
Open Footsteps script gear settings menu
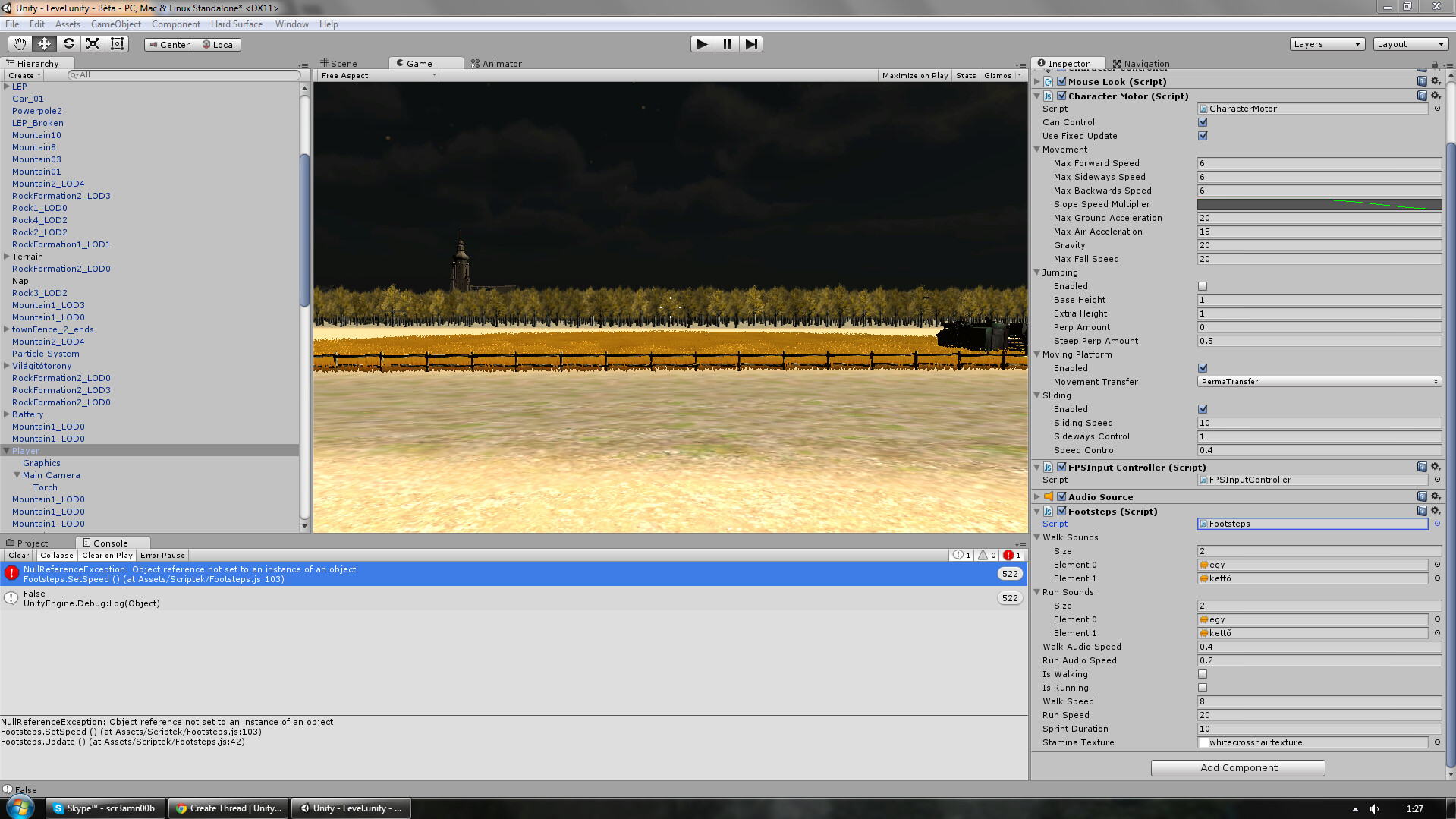[1436, 511]
